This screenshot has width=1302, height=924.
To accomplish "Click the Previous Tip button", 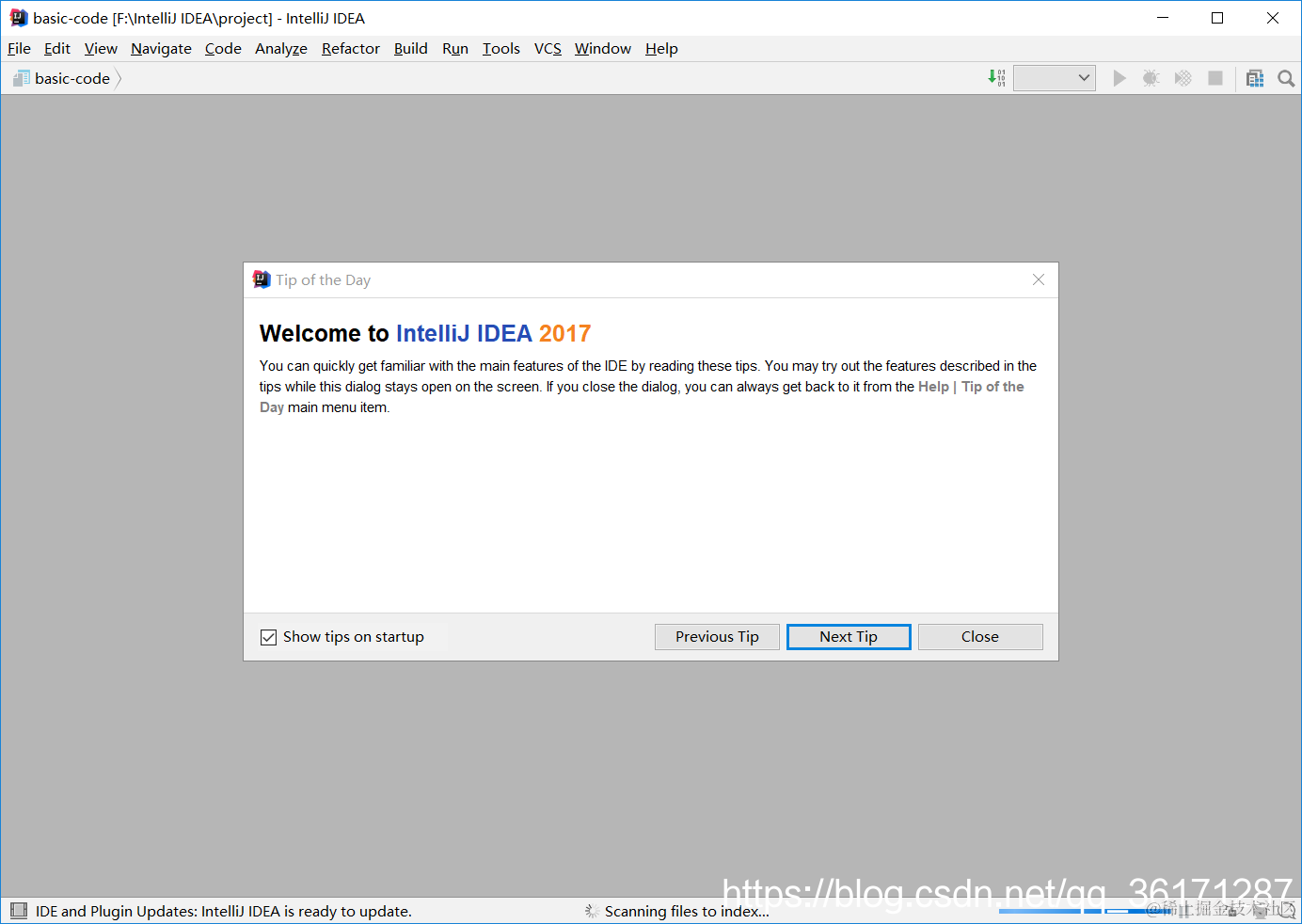I will [x=717, y=637].
